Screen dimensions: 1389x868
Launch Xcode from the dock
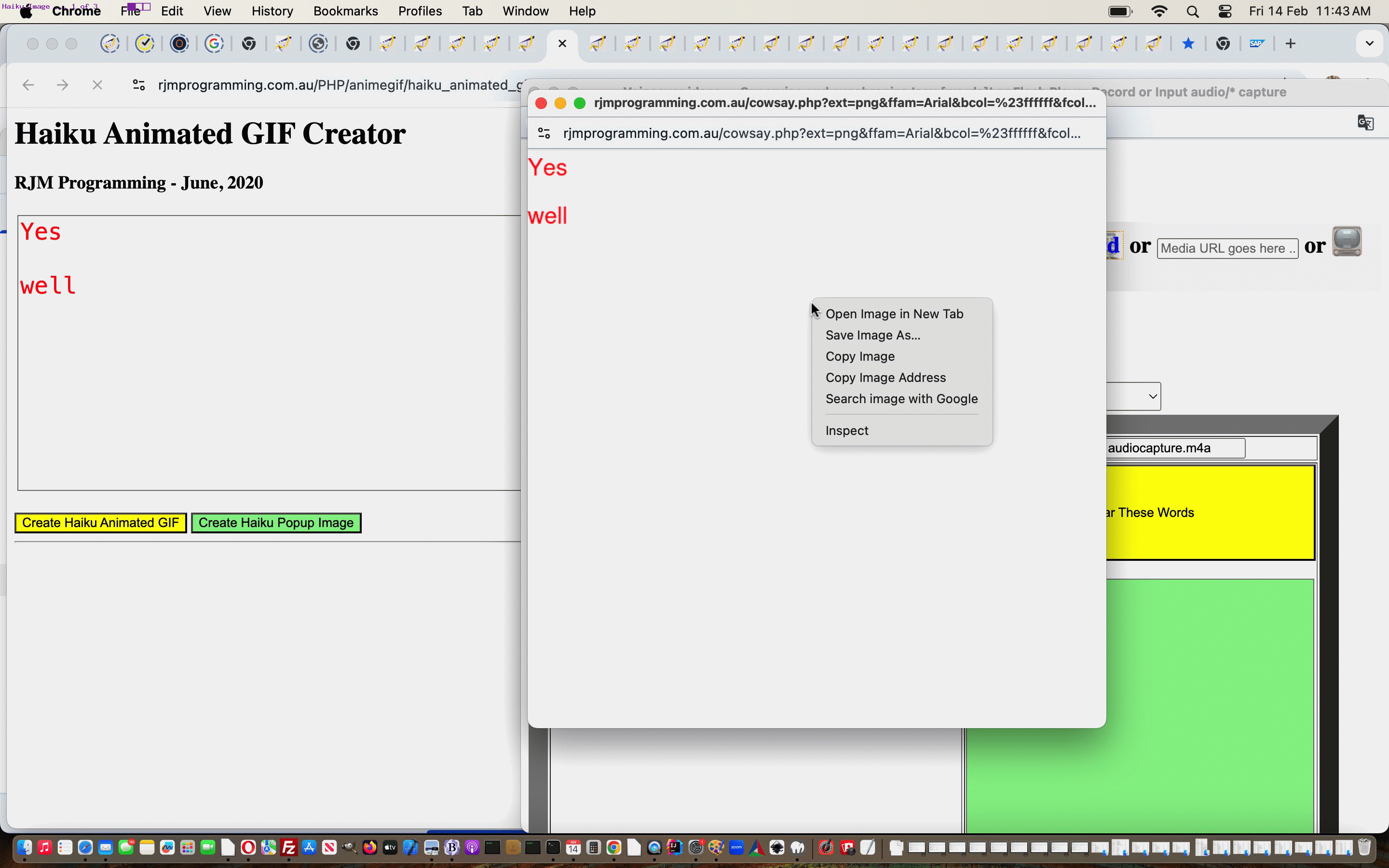tap(411, 847)
